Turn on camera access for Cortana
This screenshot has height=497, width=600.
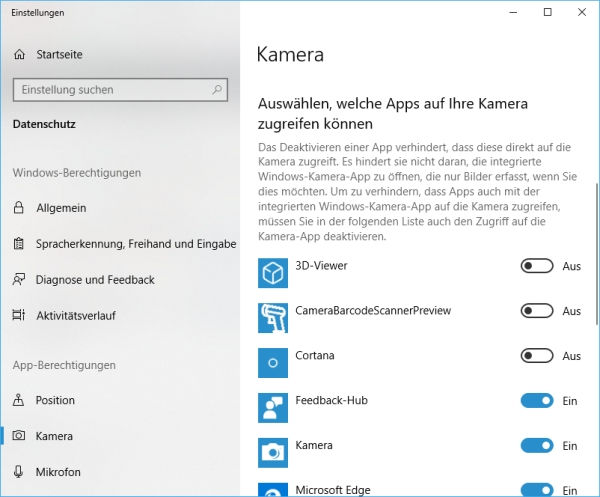click(x=537, y=356)
